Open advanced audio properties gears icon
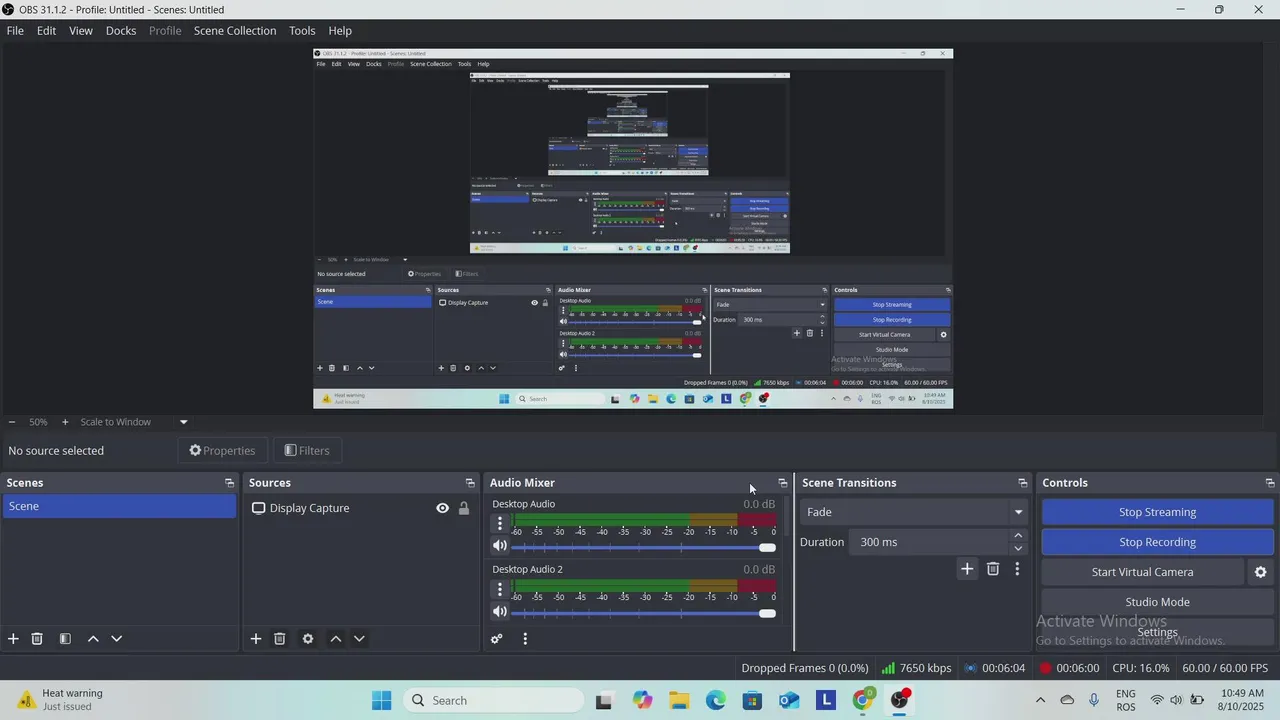This screenshot has width=1280, height=720. click(x=497, y=639)
